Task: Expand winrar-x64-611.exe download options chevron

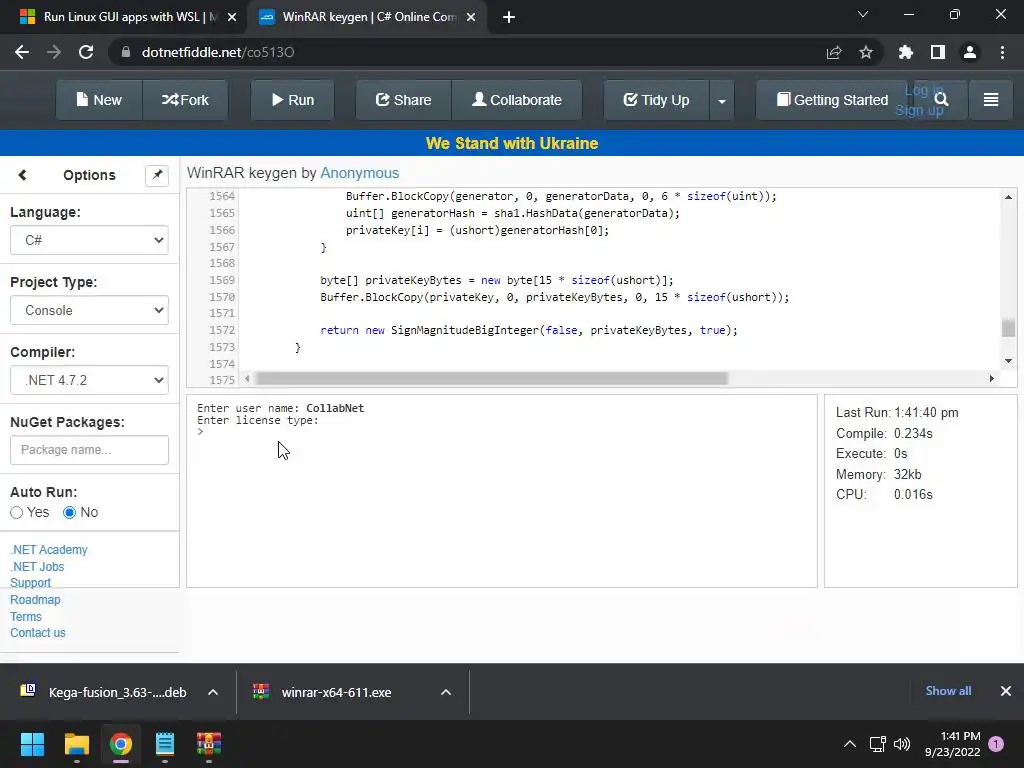Action: pos(446,692)
